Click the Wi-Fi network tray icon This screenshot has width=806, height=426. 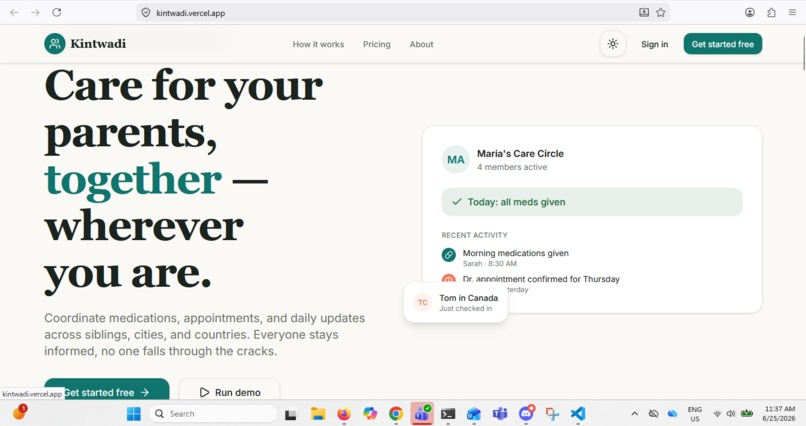(x=717, y=414)
